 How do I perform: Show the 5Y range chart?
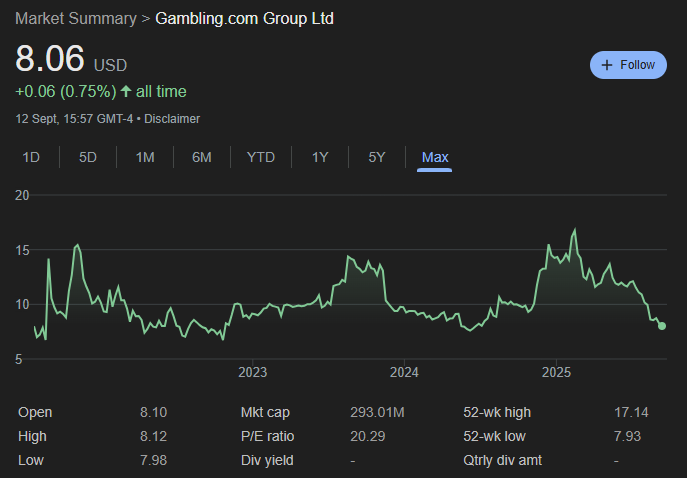coord(377,157)
